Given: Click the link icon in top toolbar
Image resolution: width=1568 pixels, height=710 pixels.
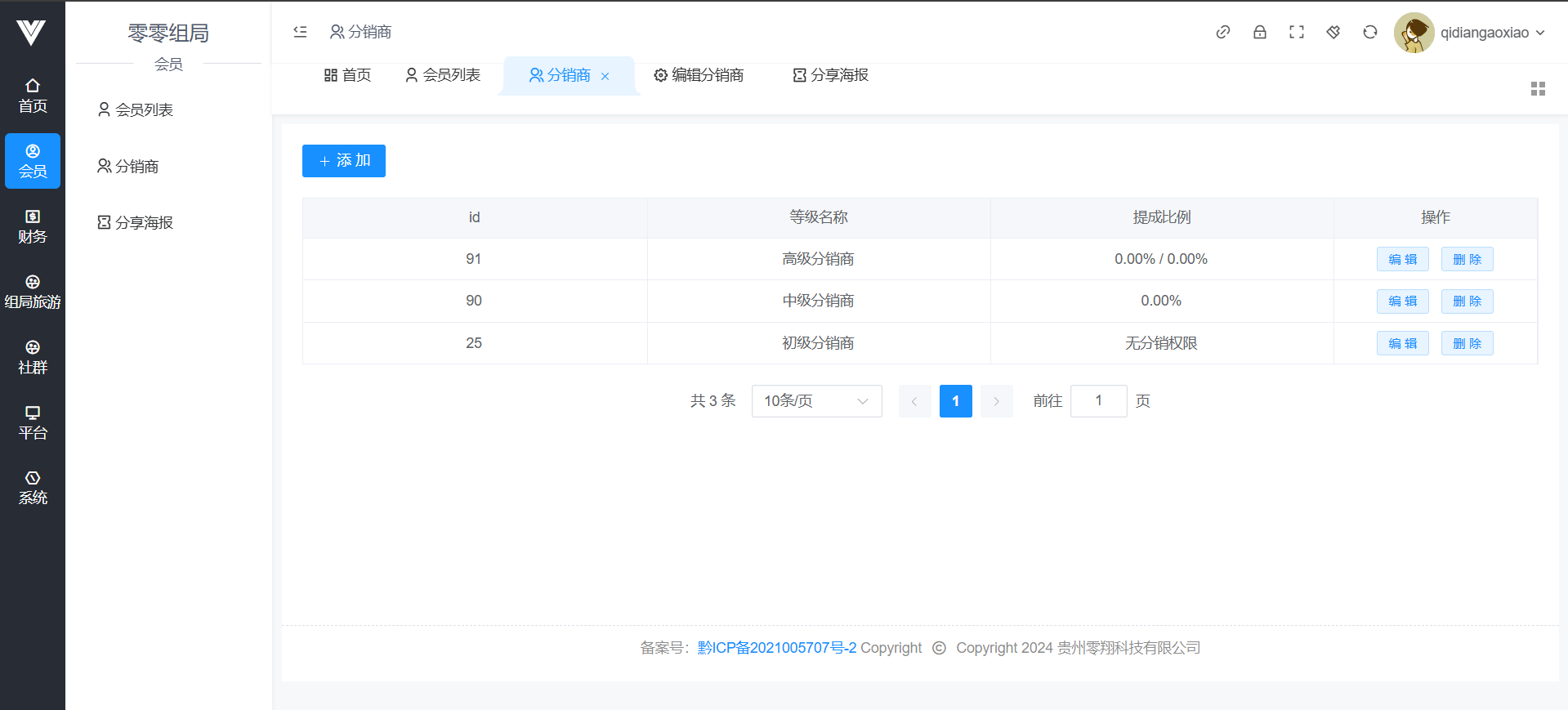Looking at the screenshot, I should (1222, 32).
